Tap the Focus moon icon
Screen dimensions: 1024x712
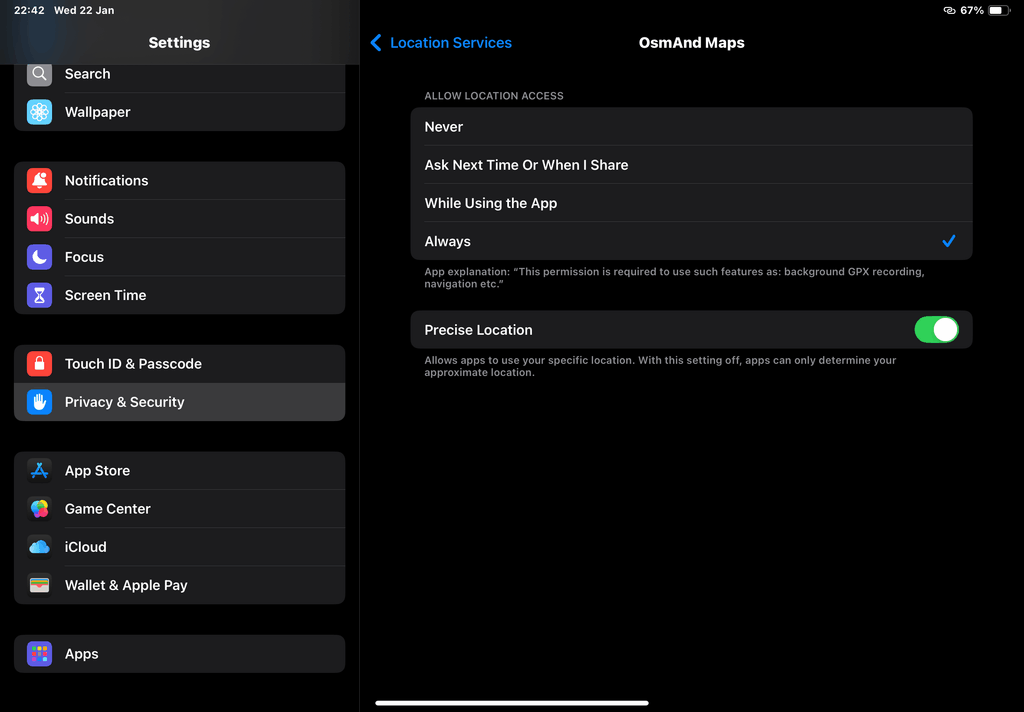click(39, 257)
